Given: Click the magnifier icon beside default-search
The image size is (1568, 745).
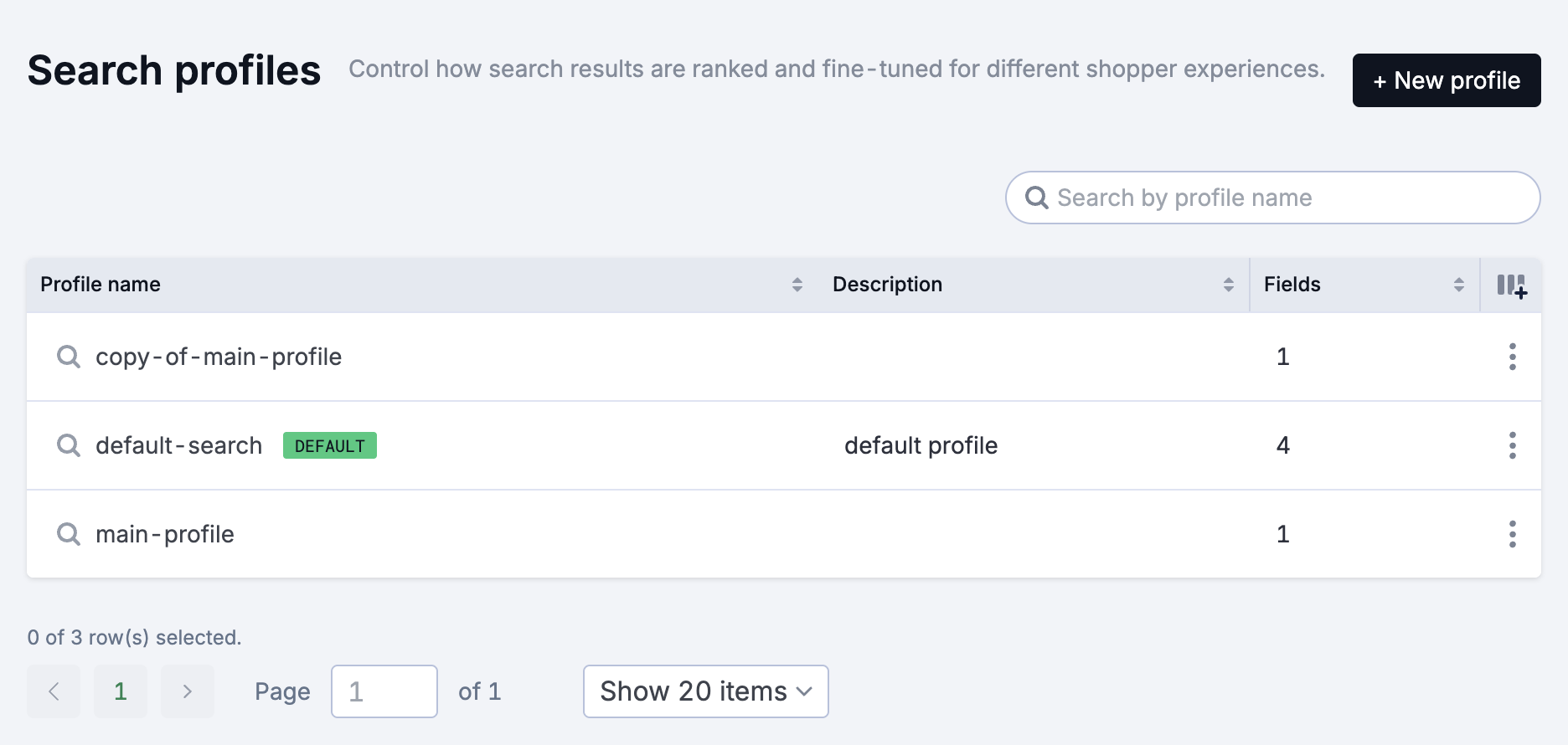Looking at the screenshot, I should pos(68,445).
